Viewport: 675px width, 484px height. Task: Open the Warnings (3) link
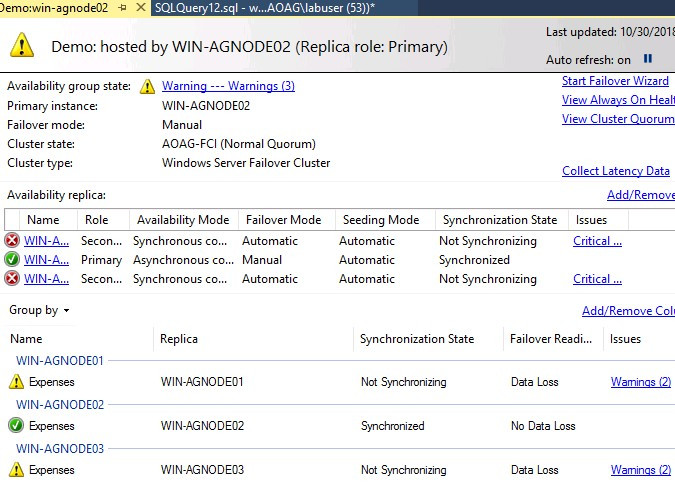(x=228, y=86)
